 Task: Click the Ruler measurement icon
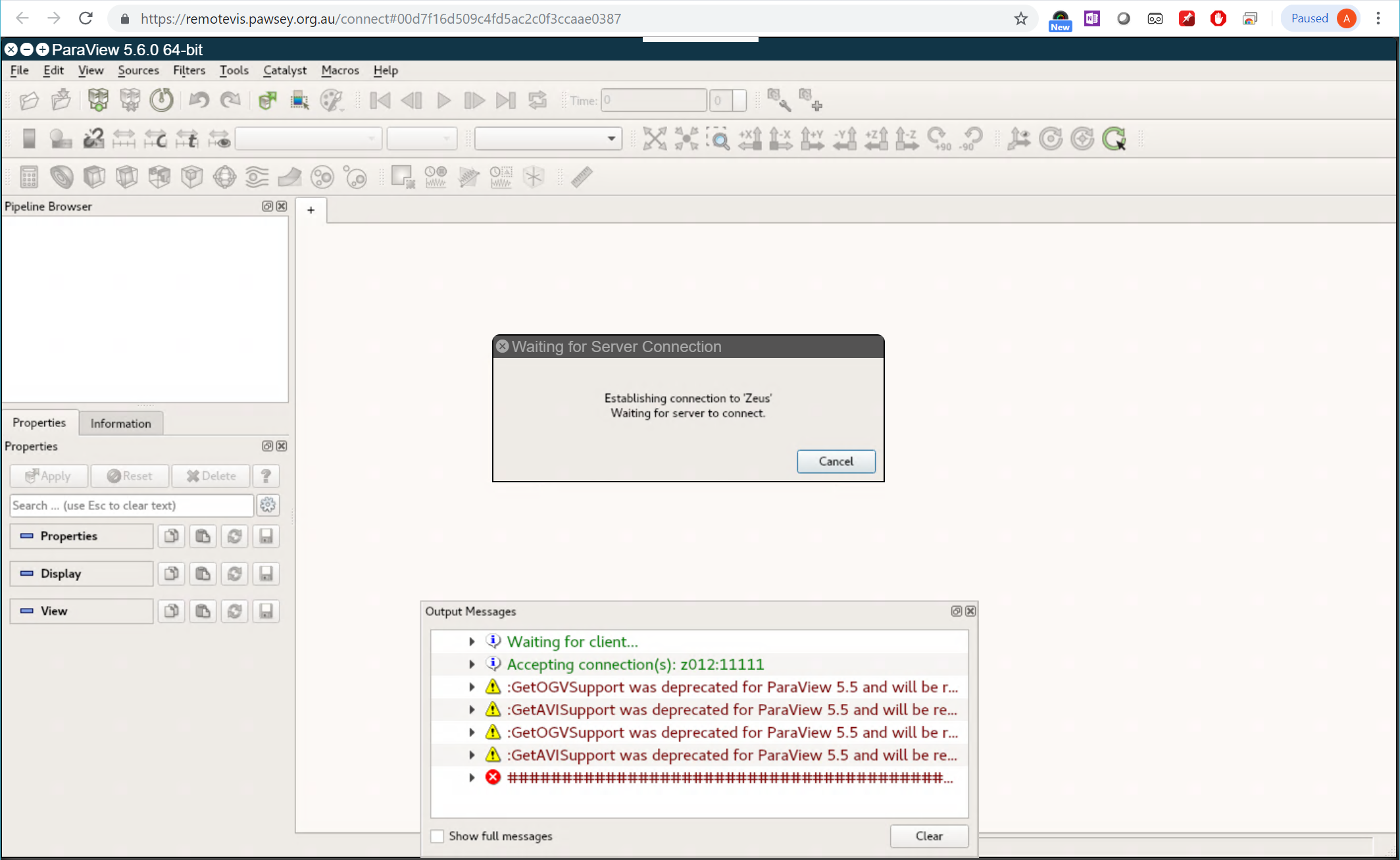pos(582,176)
